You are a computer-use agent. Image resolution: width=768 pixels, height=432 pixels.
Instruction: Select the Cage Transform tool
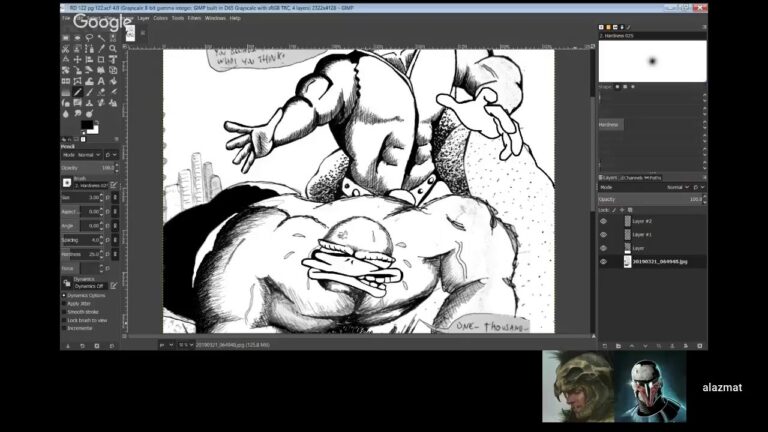(x=77, y=81)
